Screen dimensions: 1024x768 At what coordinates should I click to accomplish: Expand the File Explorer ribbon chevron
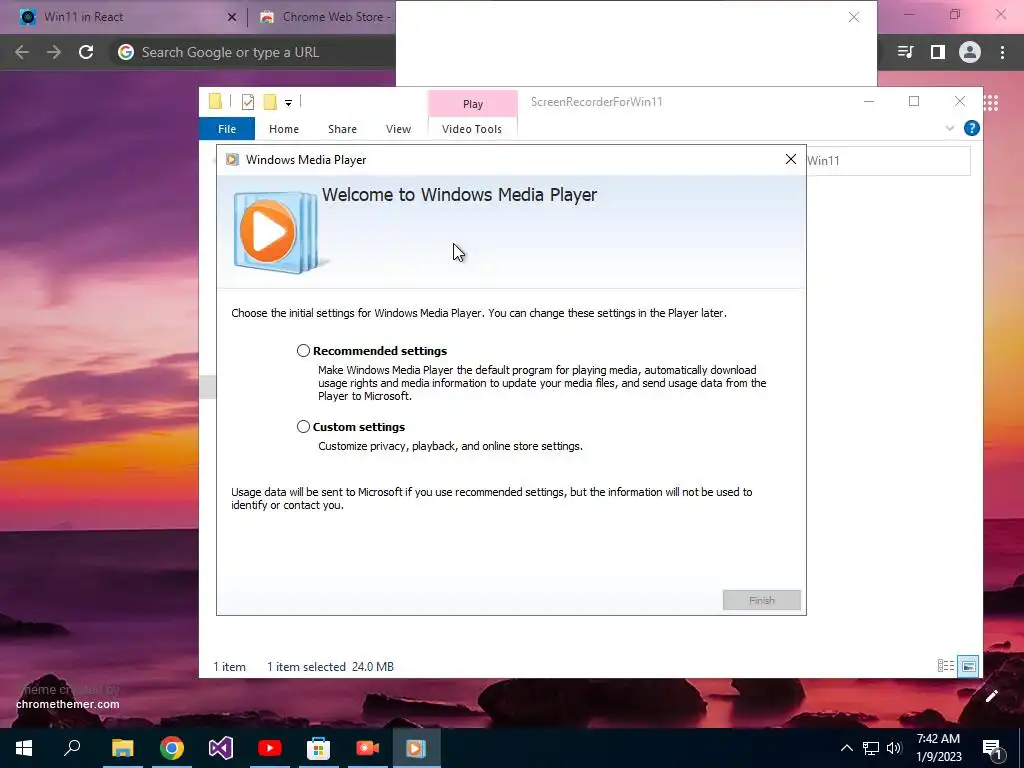tap(950, 128)
